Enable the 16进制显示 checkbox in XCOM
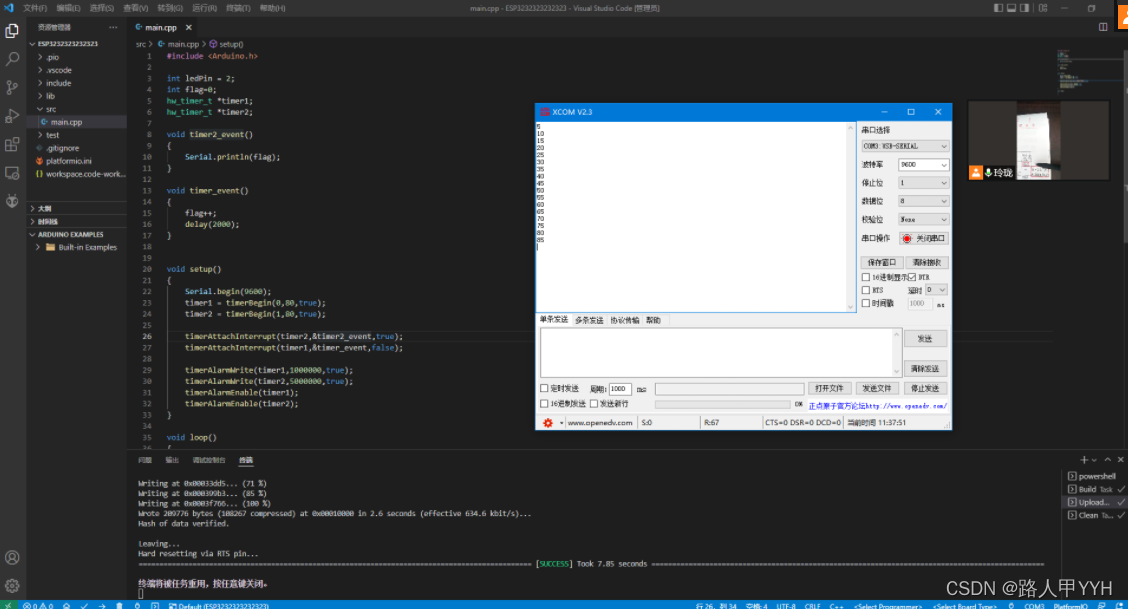Image resolution: width=1128 pixels, height=609 pixels. tap(865, 277)
